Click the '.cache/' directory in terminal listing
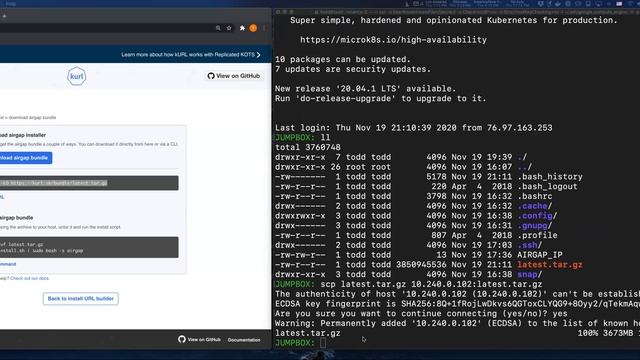The height and width of the screenshot is (360, 640). [535, 206]
